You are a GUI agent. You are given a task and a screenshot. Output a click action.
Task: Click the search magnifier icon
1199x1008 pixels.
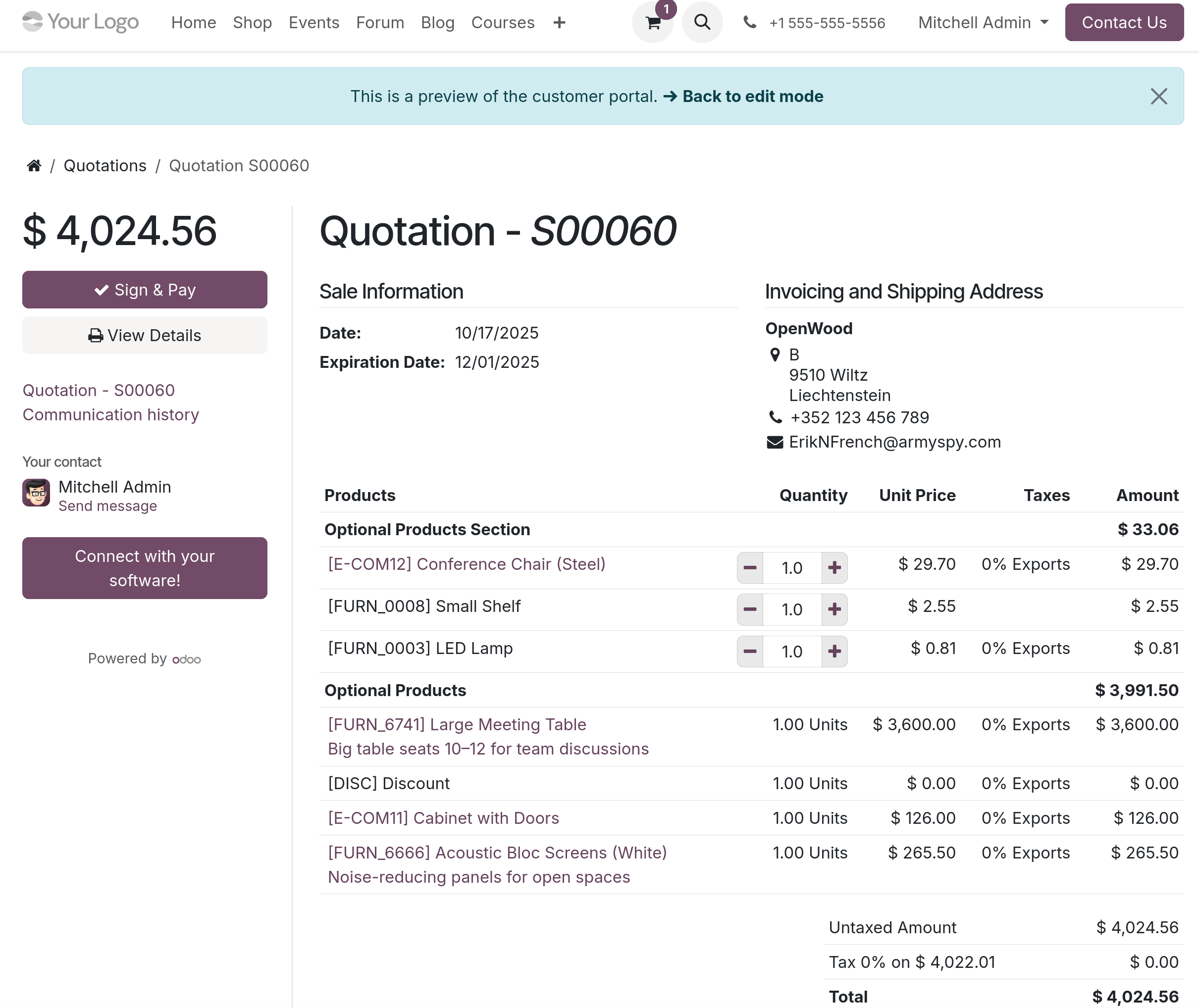click(x=702, y=23)
